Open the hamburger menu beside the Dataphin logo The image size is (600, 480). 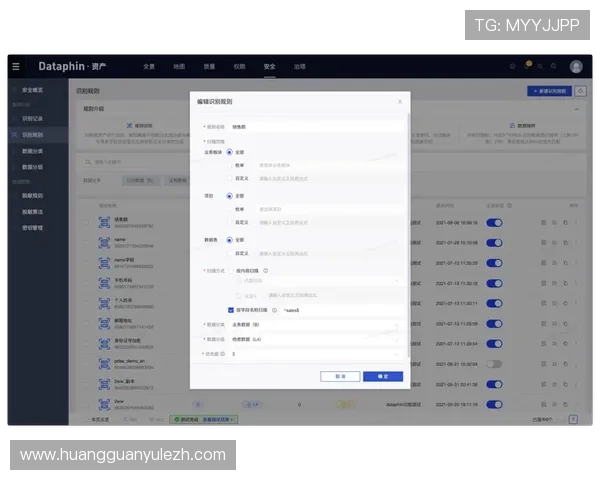[15, 66]
